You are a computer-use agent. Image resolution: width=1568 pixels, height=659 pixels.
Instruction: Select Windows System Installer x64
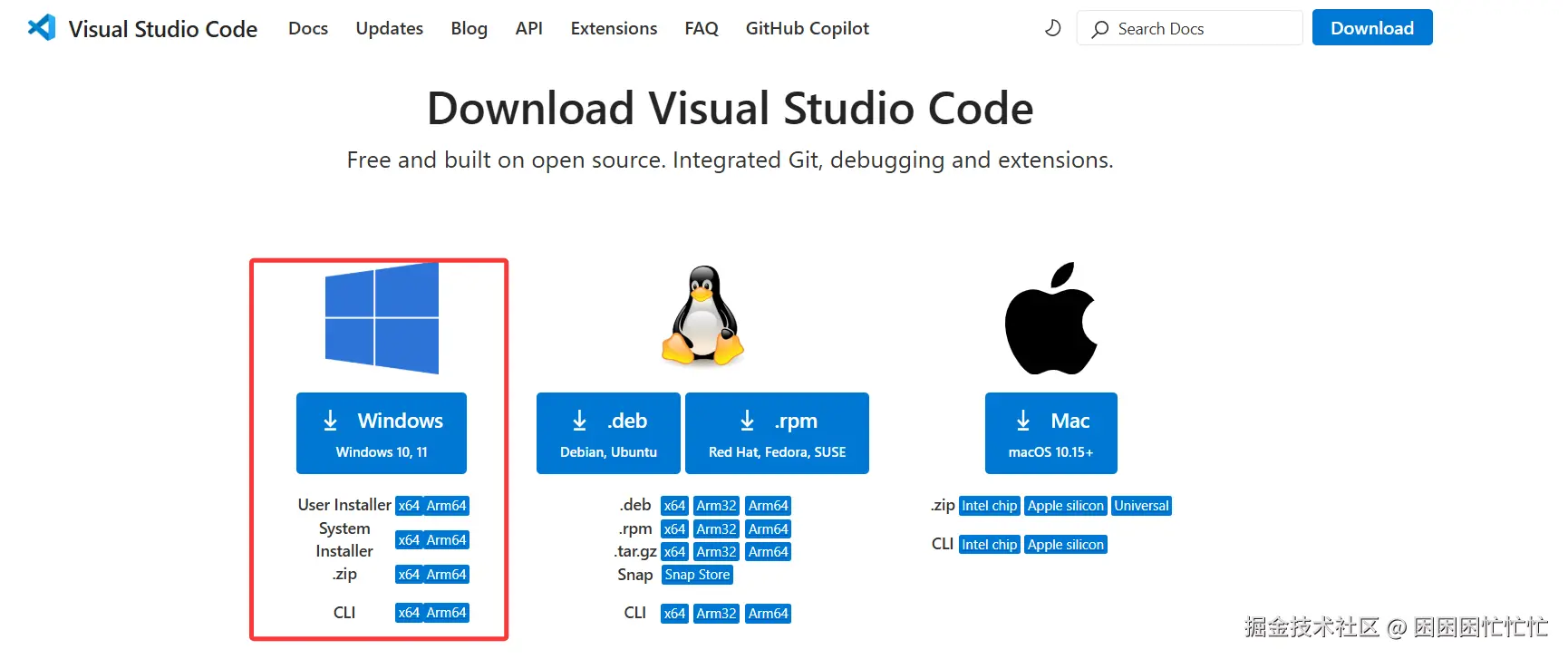tap(409, 540)
